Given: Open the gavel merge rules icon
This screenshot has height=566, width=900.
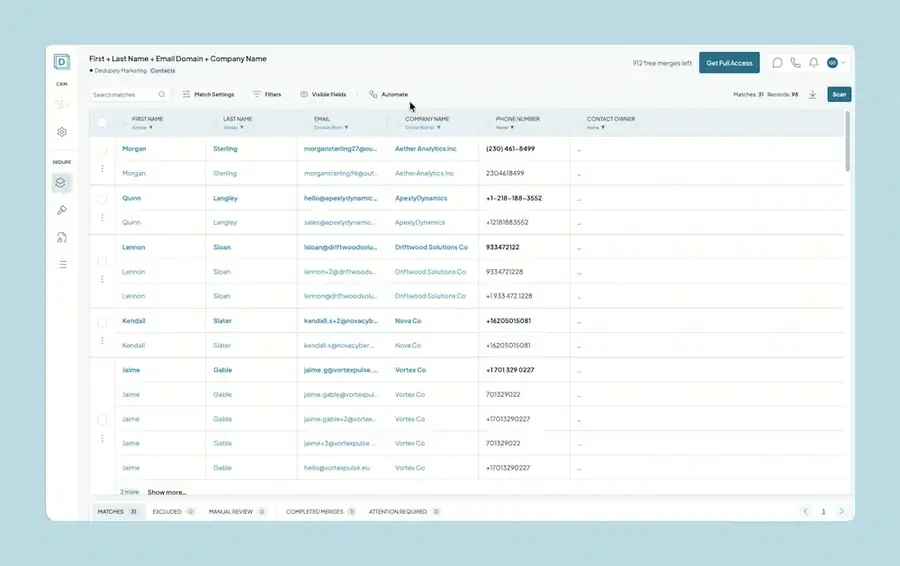Looking at the screenshot, I should pos(62,210).
